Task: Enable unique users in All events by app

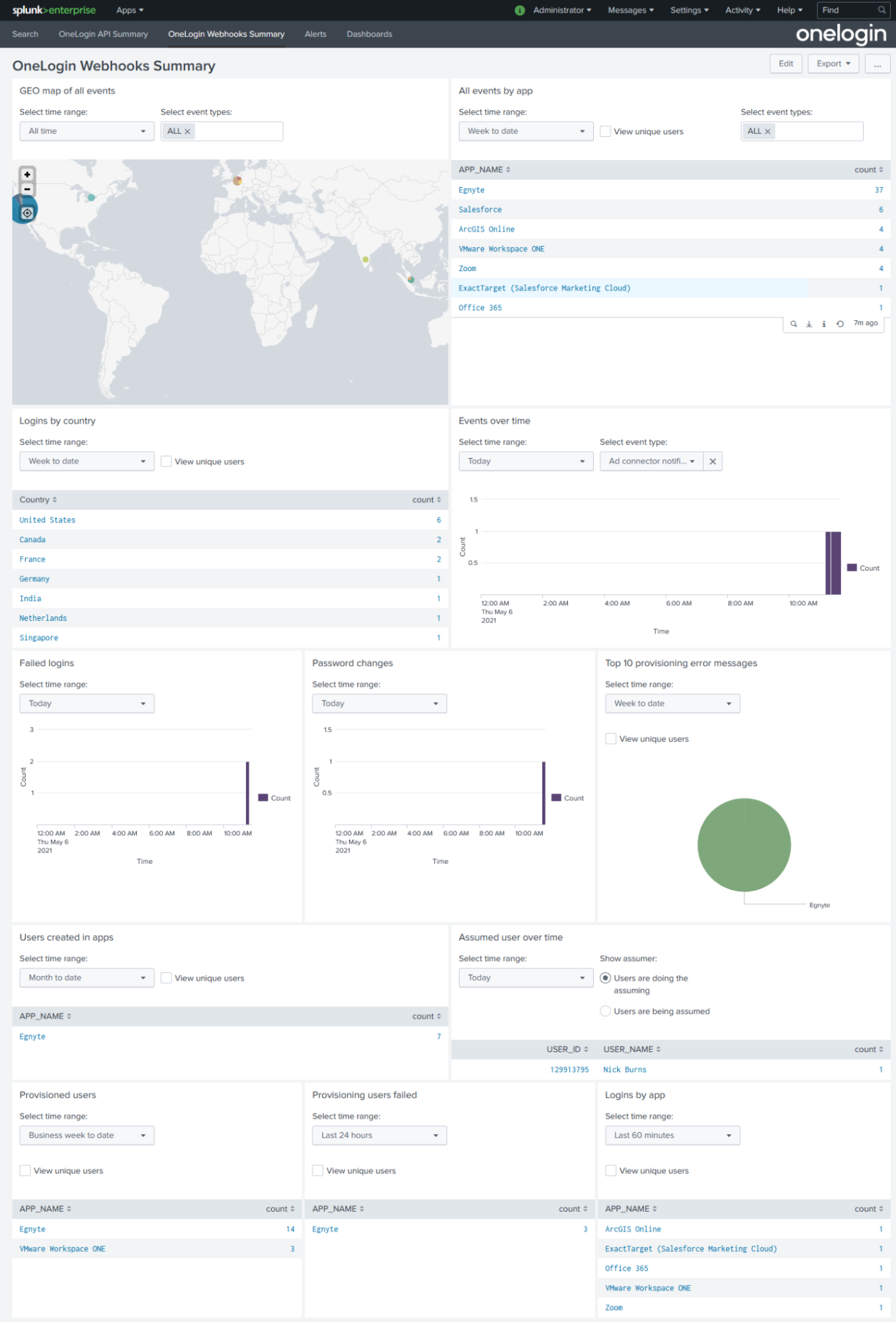Action: (x=605, y=132)
